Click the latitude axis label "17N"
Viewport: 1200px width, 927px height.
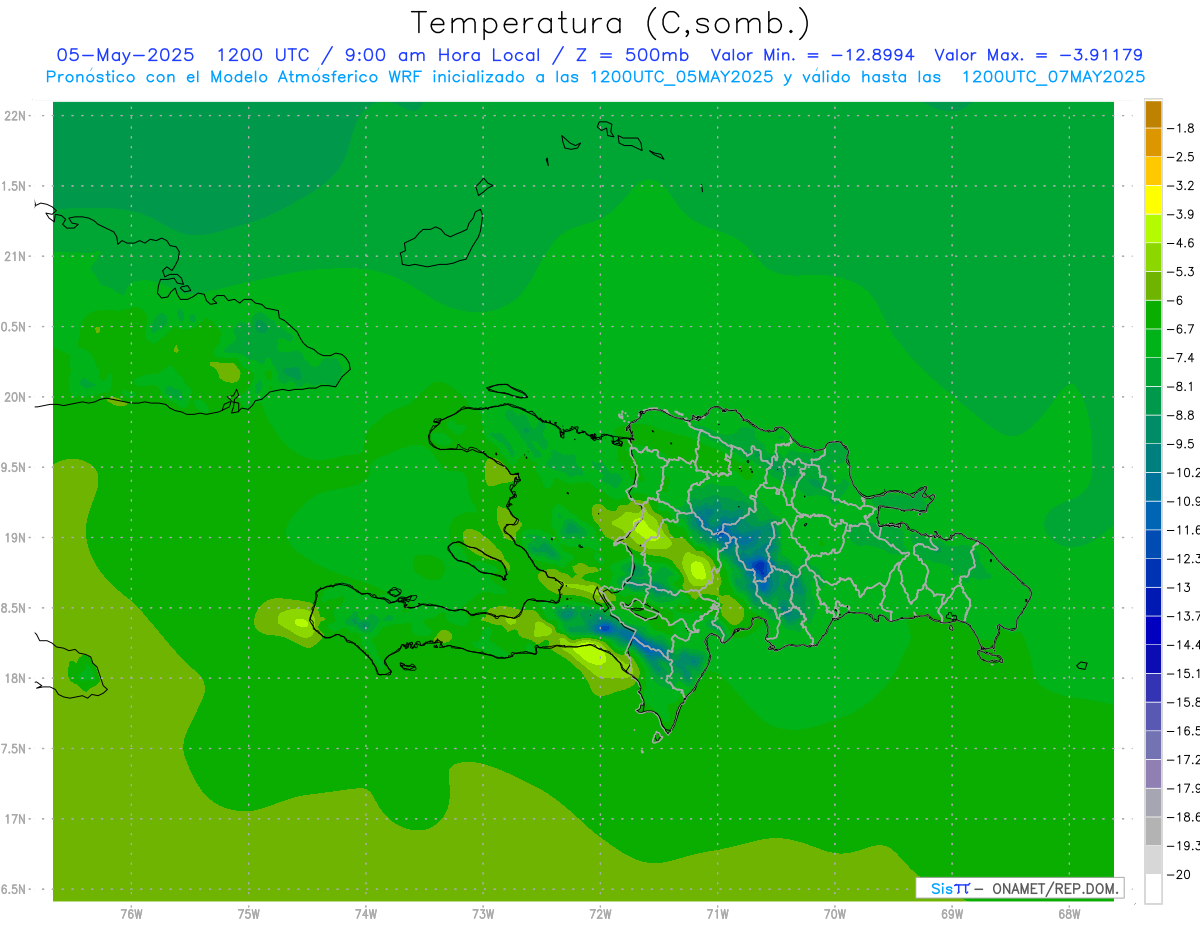coord(17,819)
